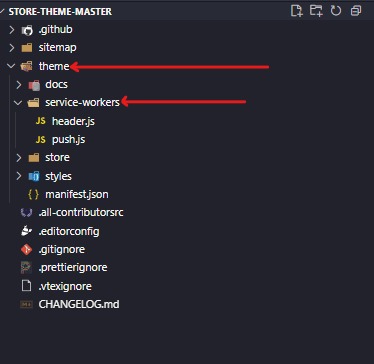This screenshot has height=364, width=374.
Task: Click the New Folder icon
Action: pos(316,11)
